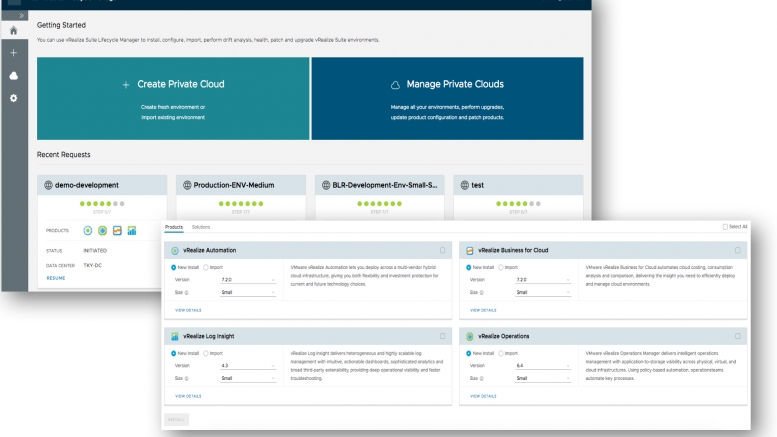Click the Size info icon for vRealize Operations
The image size is (777, 437).
coord(482,379)
